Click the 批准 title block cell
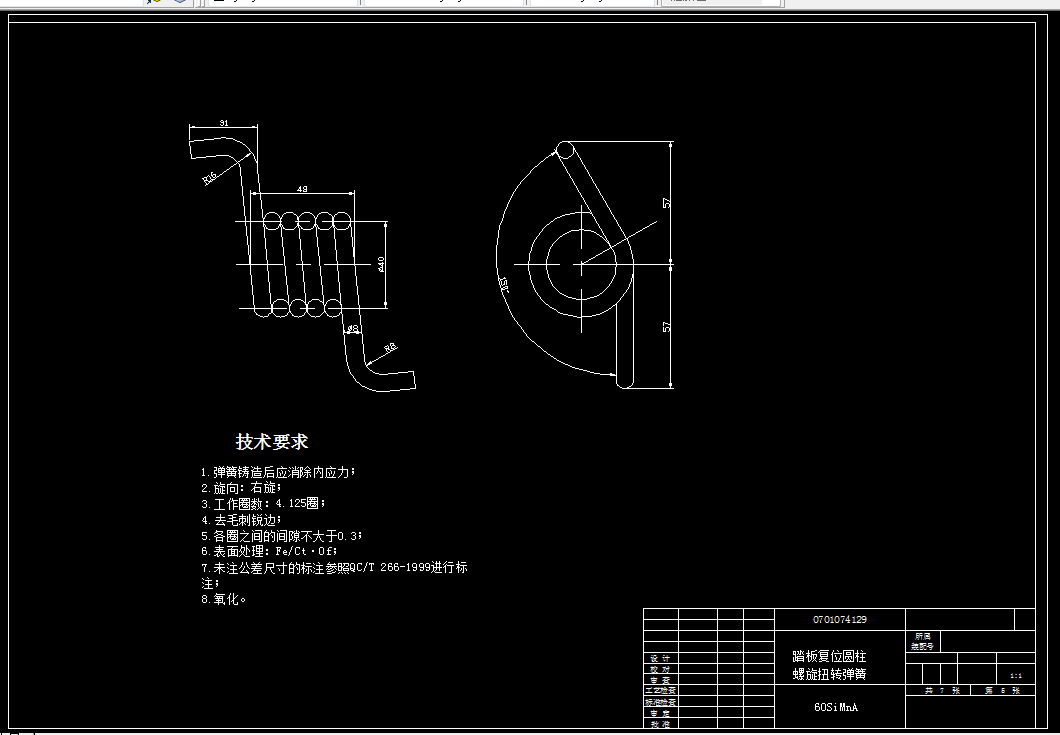This screenshot has width=1060, height=735. click(660, 724)
